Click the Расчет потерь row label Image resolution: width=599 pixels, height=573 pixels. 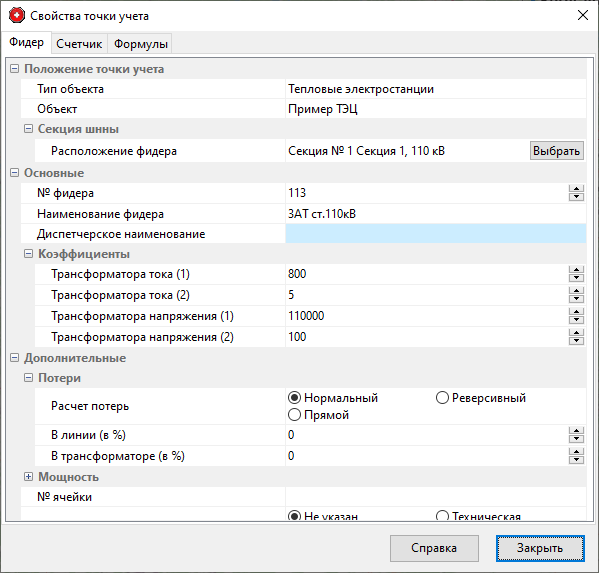90,406
